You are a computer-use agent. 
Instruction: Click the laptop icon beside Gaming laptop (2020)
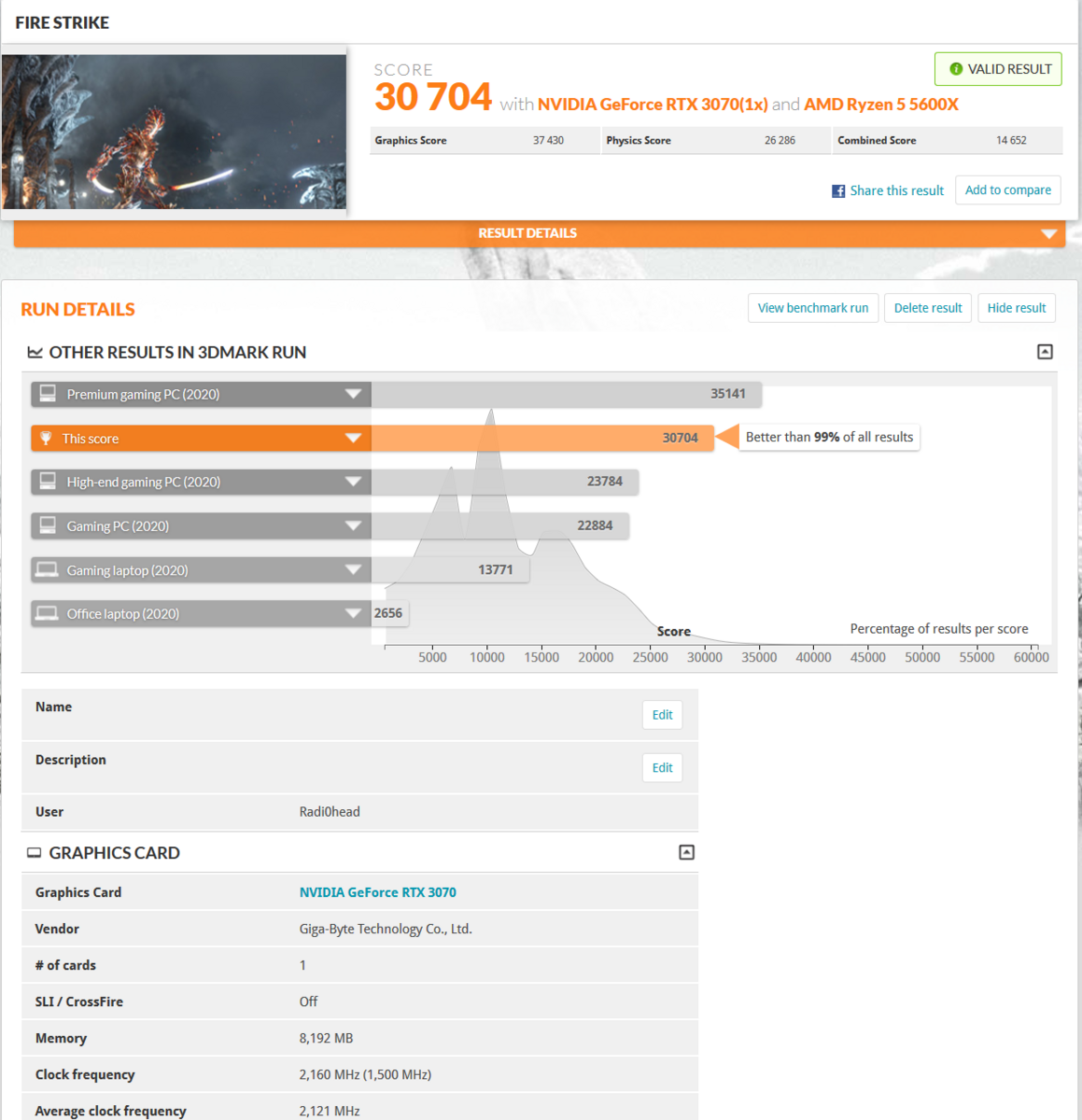pos(47,569)
